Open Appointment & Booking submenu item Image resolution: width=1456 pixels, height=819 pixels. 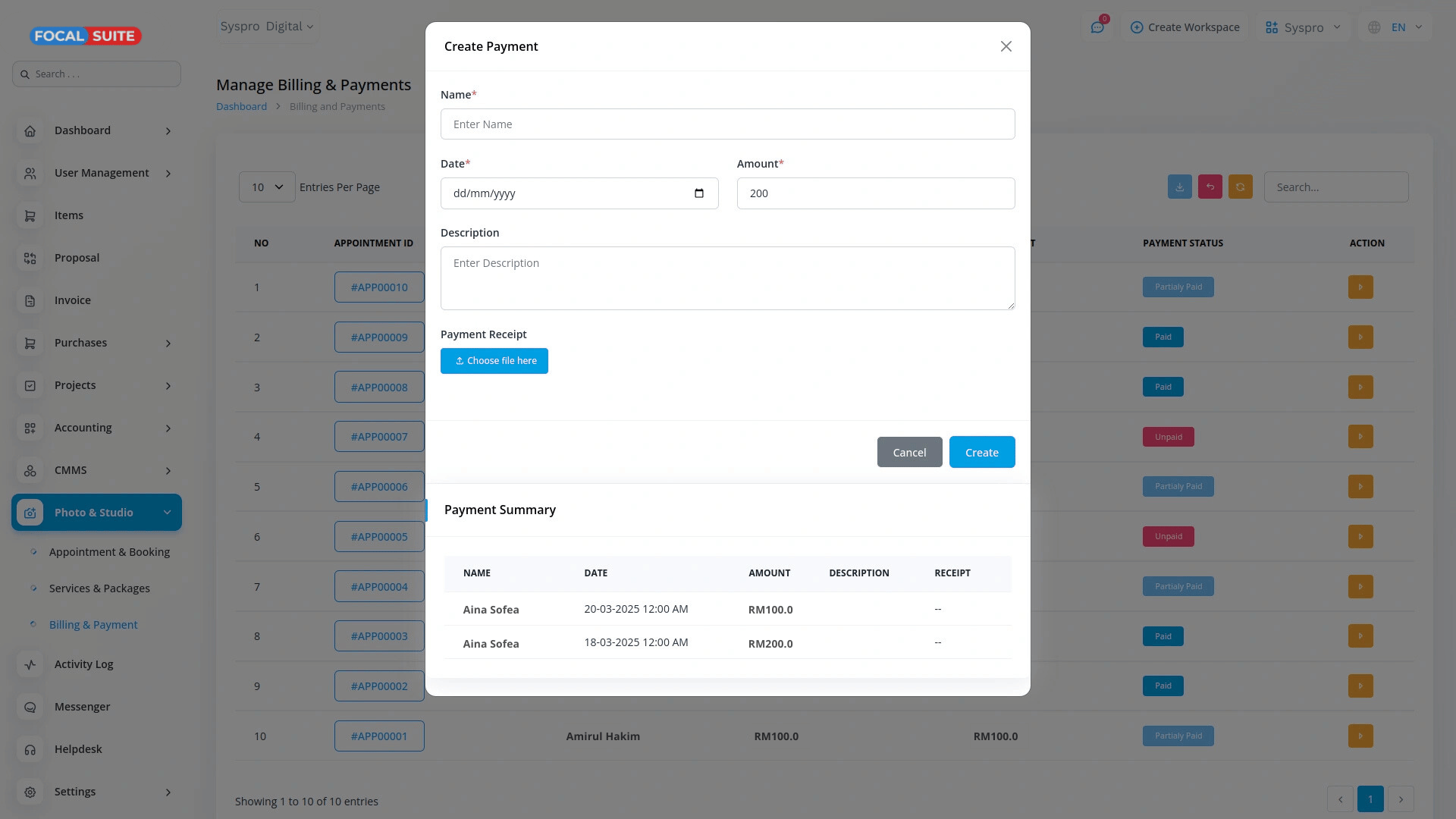tap(109, 552)
